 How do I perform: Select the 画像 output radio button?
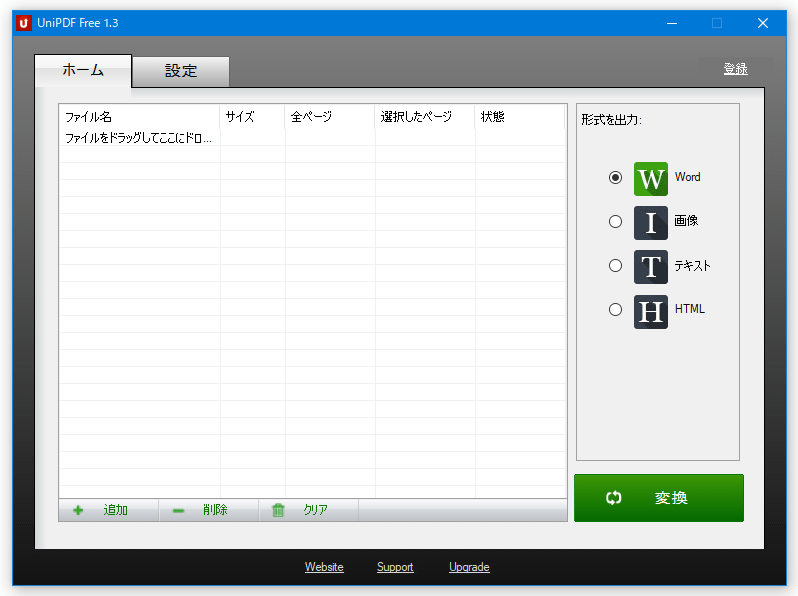pyautogui.click(x=615, y=221)
